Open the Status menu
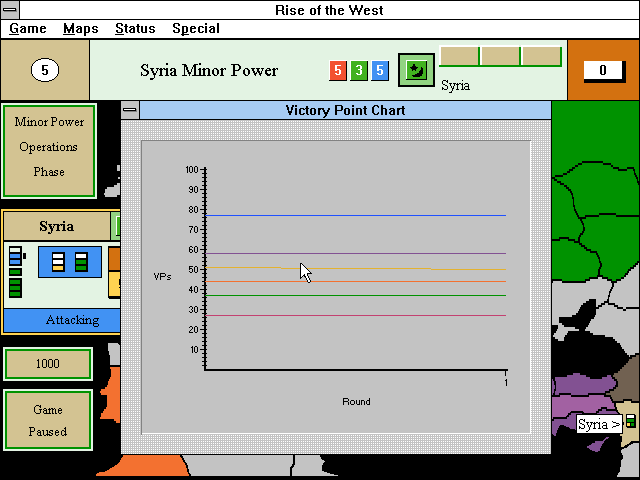This screenshot has height=480, width=640. [x=135, y=29]
